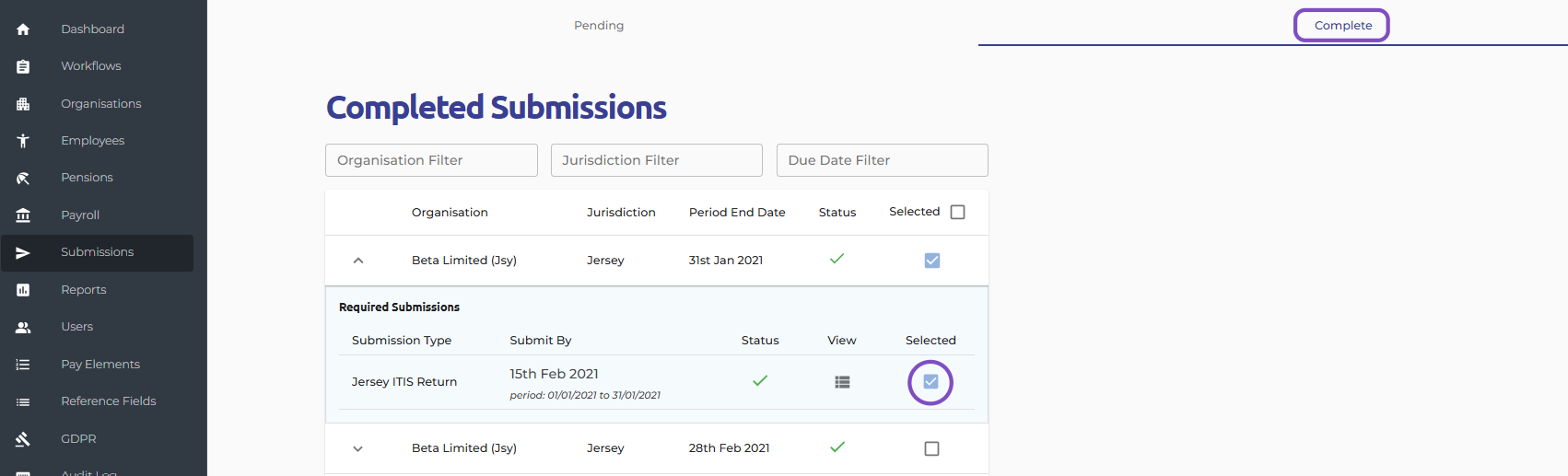
Task: Click the Employees person icon
Action: [x=23, y=141]
